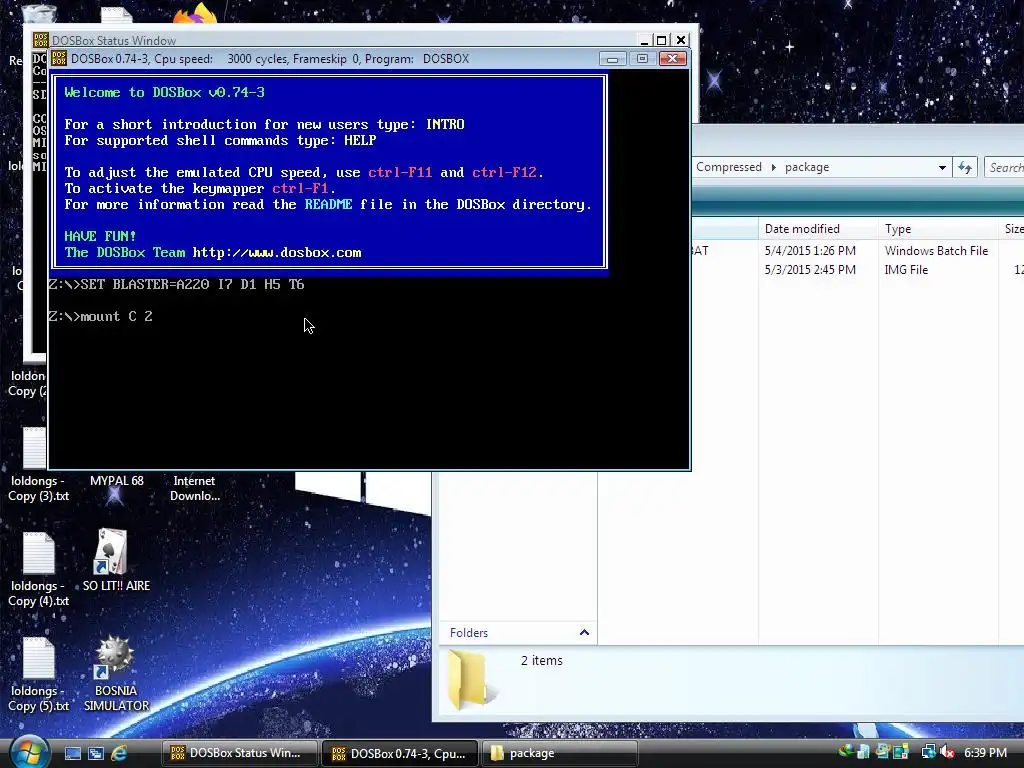This screenshot has width=1024, height=768.
Task: Click the Welcome to DOSBox v0.74-3 heading
Action: (165, 93)
